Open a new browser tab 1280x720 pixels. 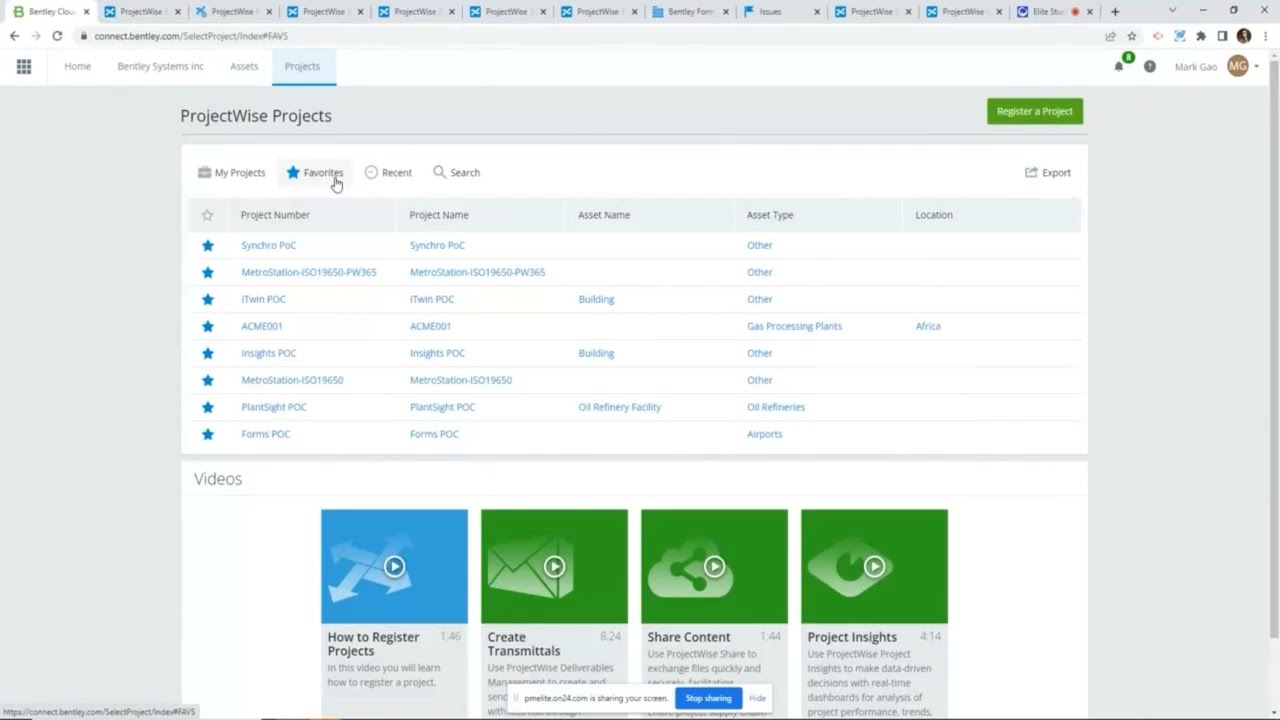[1115, 12]
